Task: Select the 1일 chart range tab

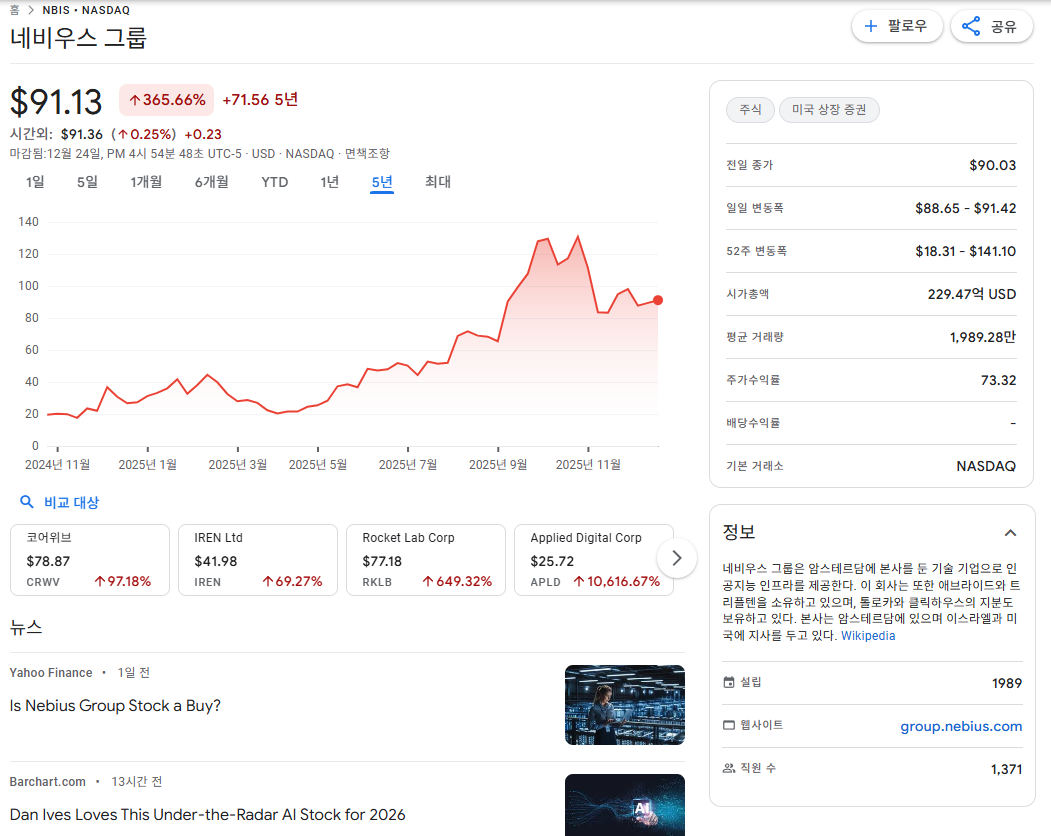Action: [35, 182]
